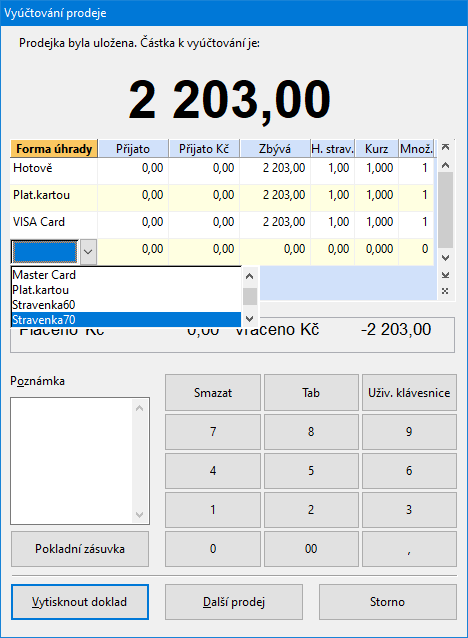Image resolution: width=468 pixels, height=638 pixels.
Task: Start Další prodej
Action: point(234,602)
